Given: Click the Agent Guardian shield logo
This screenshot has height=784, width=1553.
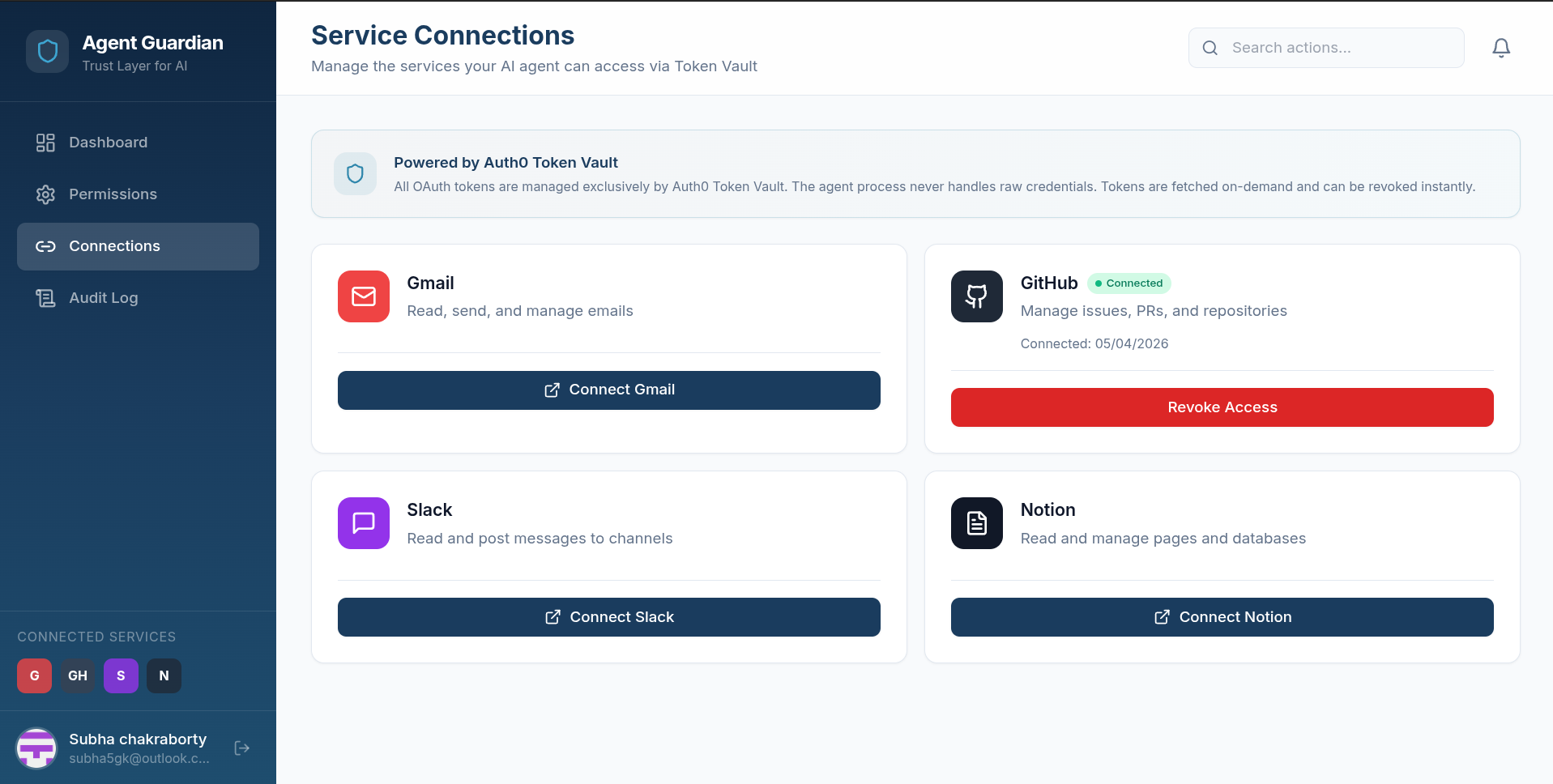Looking at the screenshot, I should (48, 52).
